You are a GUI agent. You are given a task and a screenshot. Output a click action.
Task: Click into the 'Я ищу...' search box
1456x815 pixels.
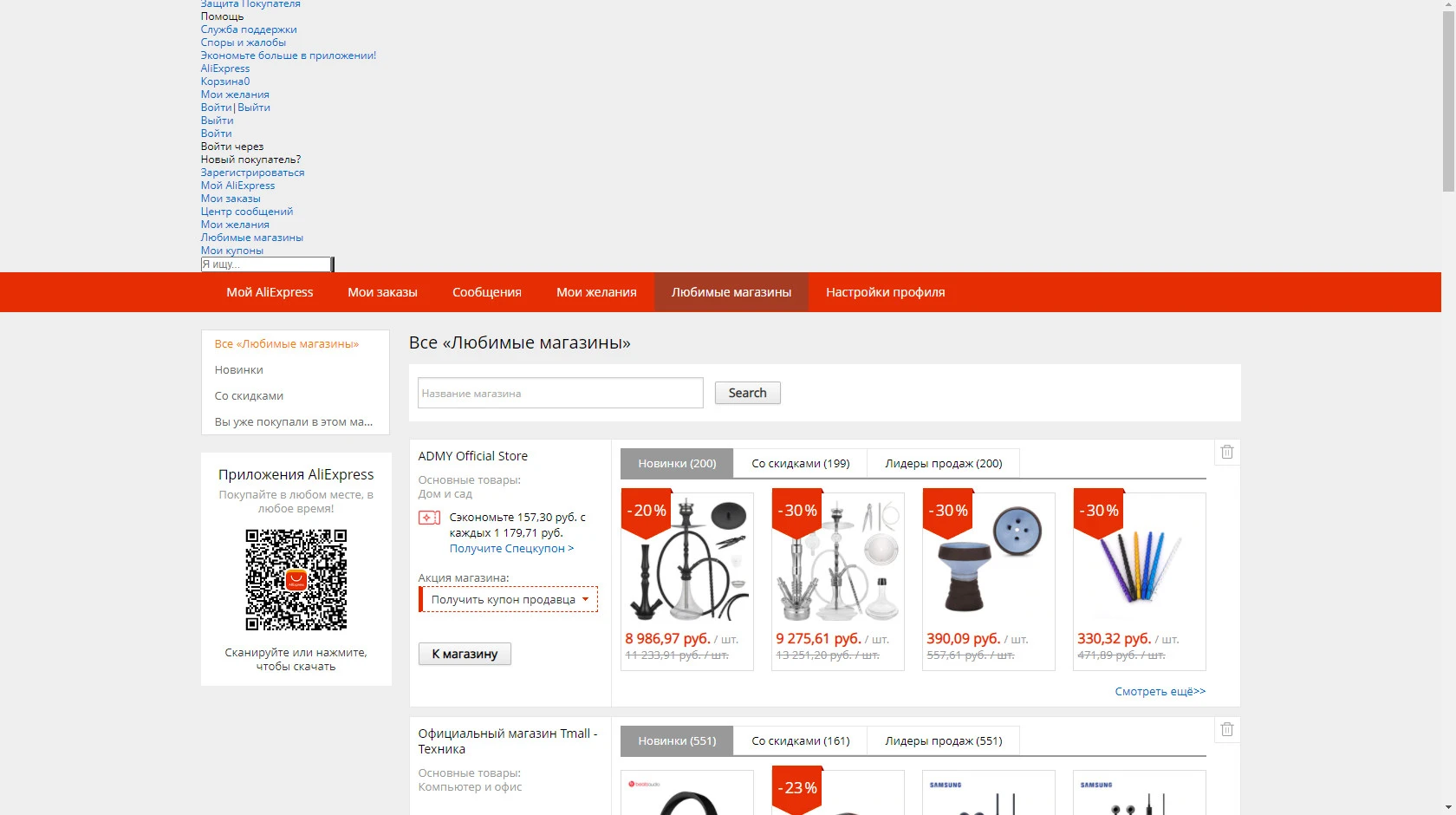coord(265,264)
